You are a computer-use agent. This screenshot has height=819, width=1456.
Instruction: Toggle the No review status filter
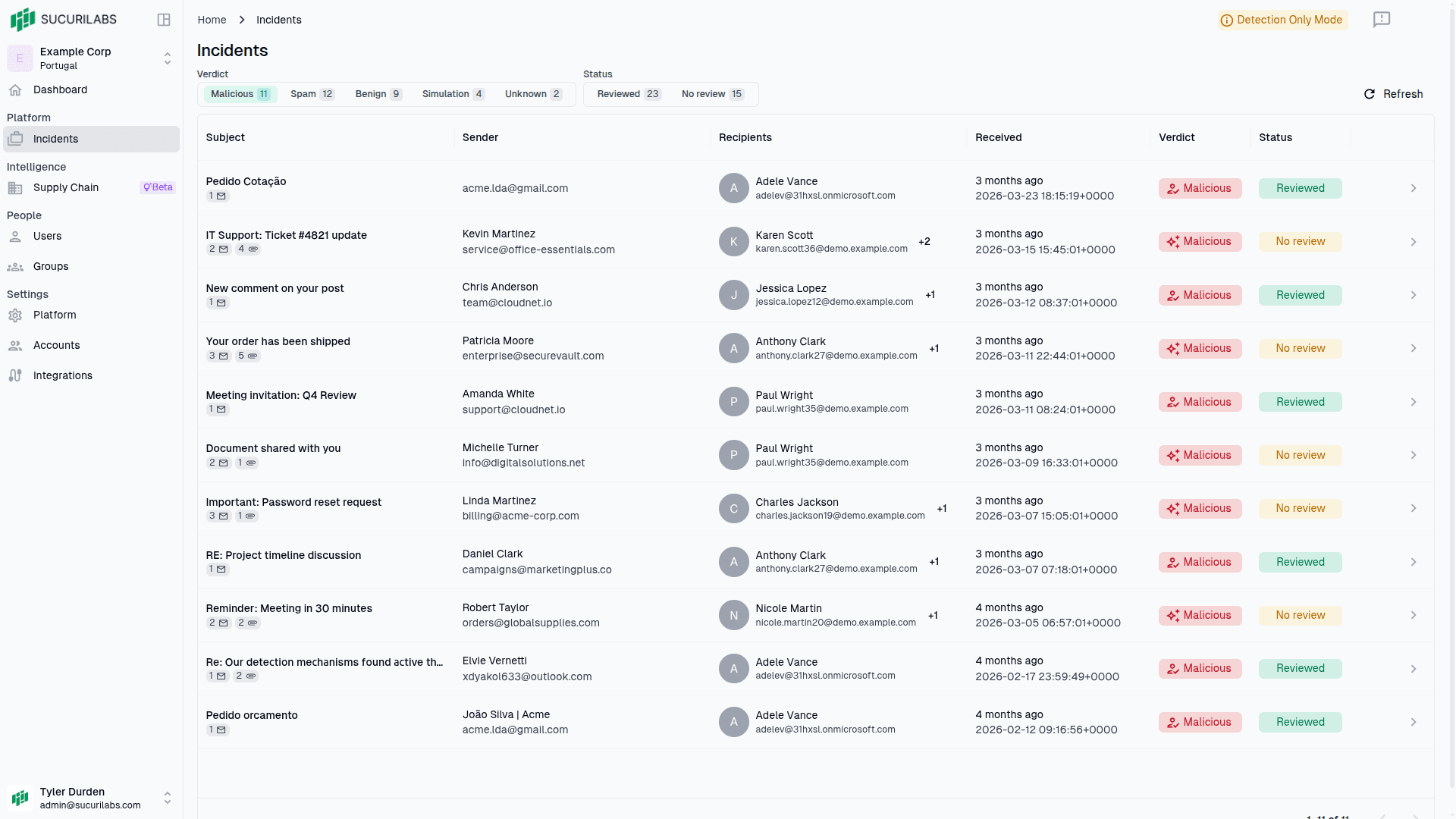(713, 94)
